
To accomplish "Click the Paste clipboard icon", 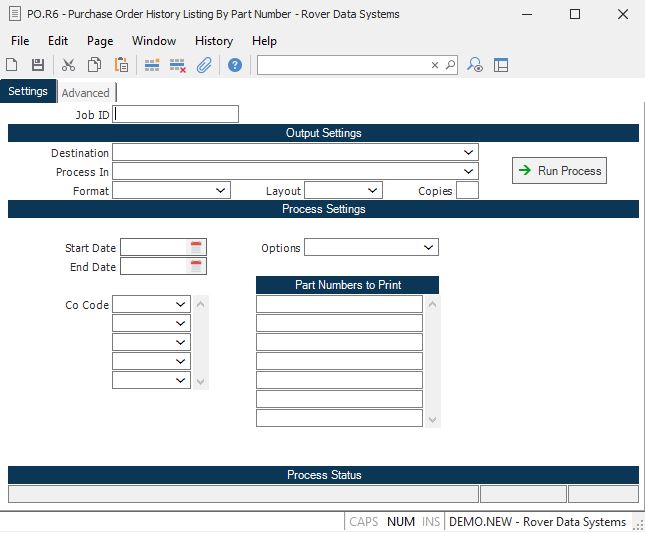I will (x=121, y=65).
